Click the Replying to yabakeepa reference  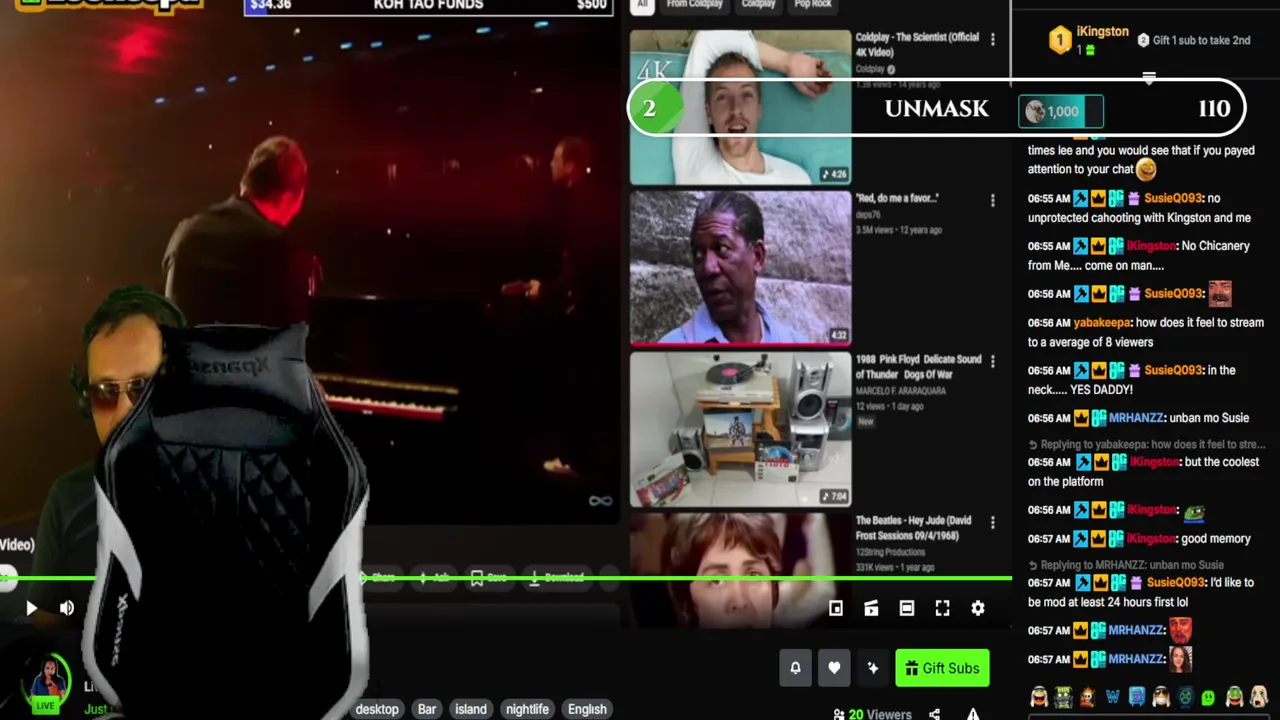pyautogui.click(x=1148, y=444)
